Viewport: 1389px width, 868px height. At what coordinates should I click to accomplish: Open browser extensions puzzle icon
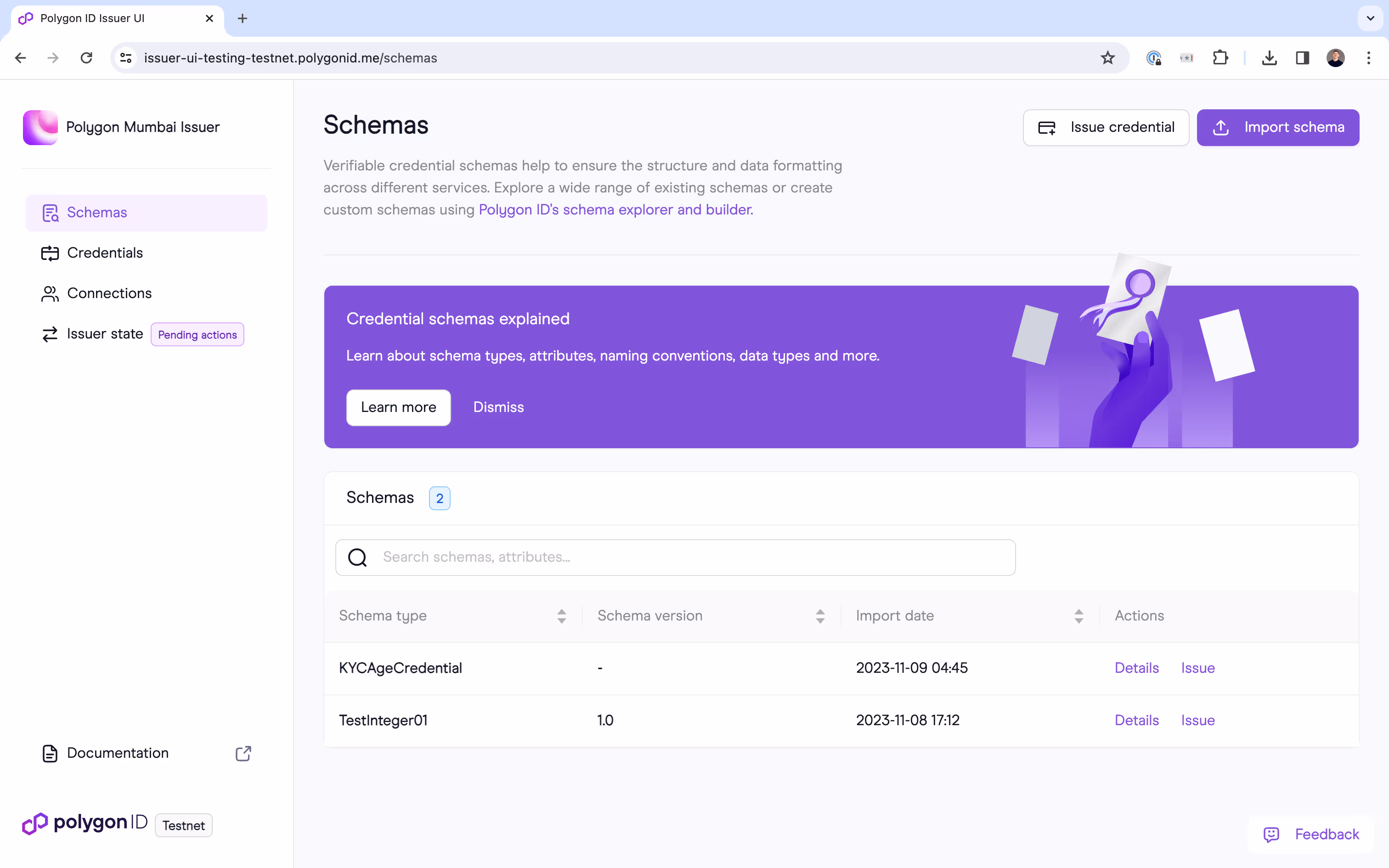(1220, 58)
